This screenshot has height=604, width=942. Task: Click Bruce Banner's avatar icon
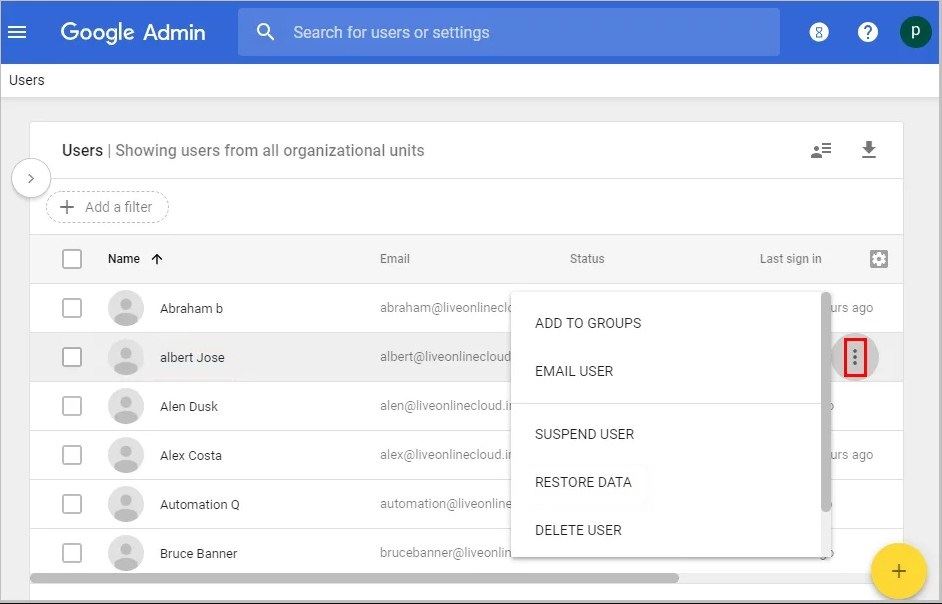point(126,553)
